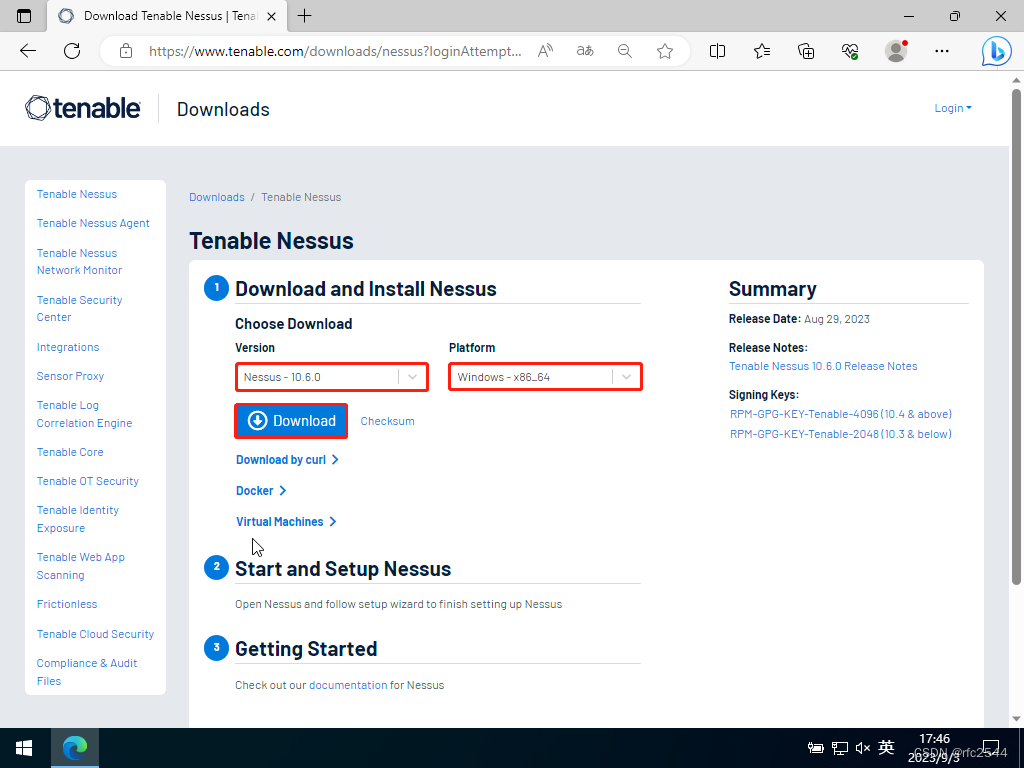Screen dimensions: 1024x768
Task: Refresh the current page
Action: 72,51
